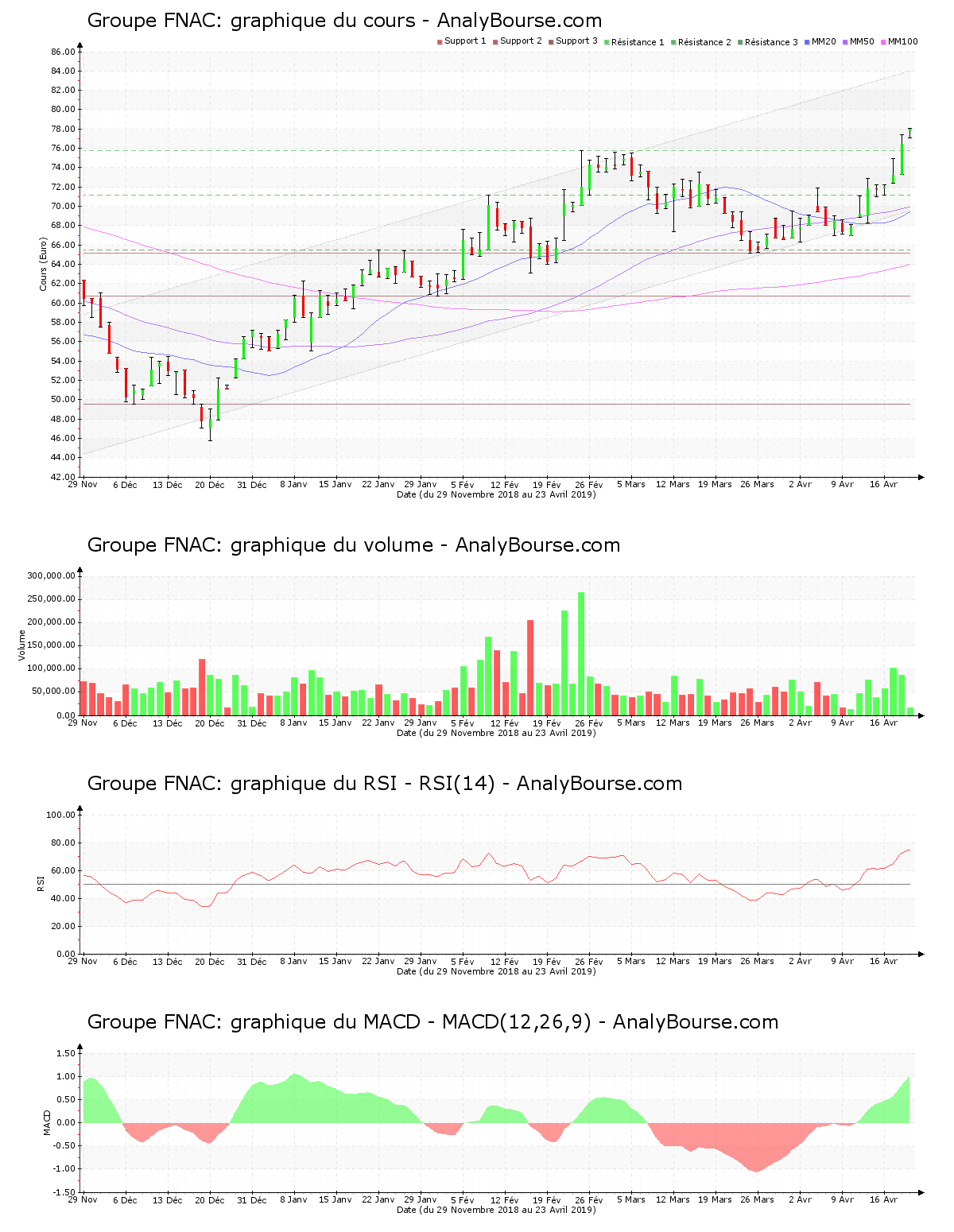Click '20.00' on the RSI axis
This screenshot has width=954, height=1232.
tap(64, 926)
